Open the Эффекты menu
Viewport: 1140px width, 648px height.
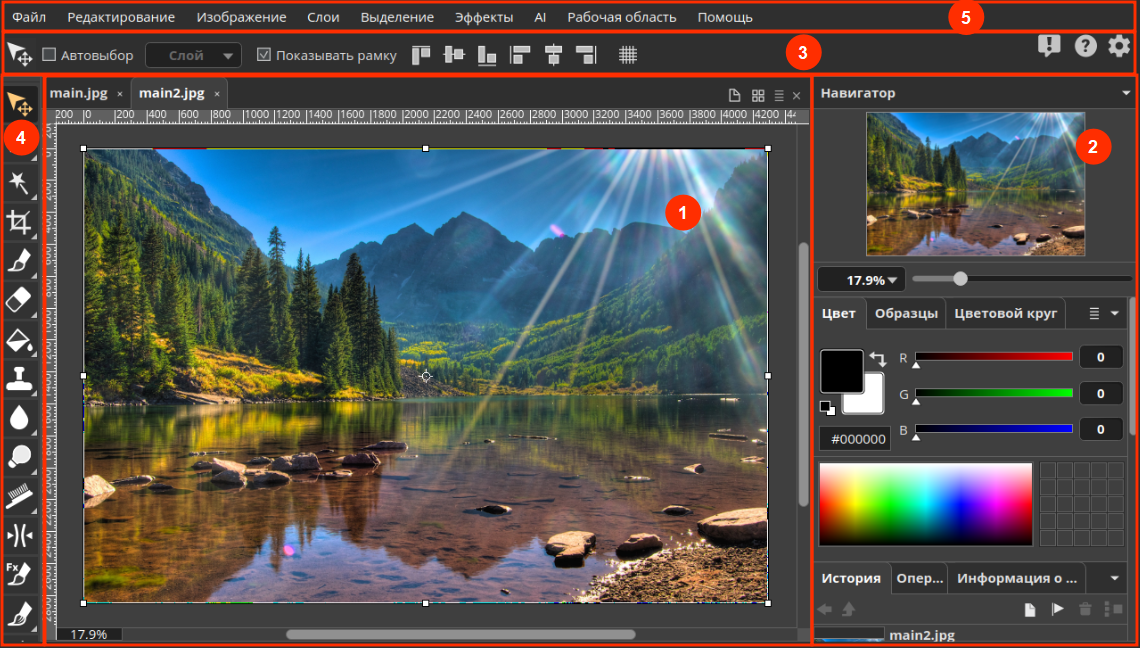click(x=484, y=17)
